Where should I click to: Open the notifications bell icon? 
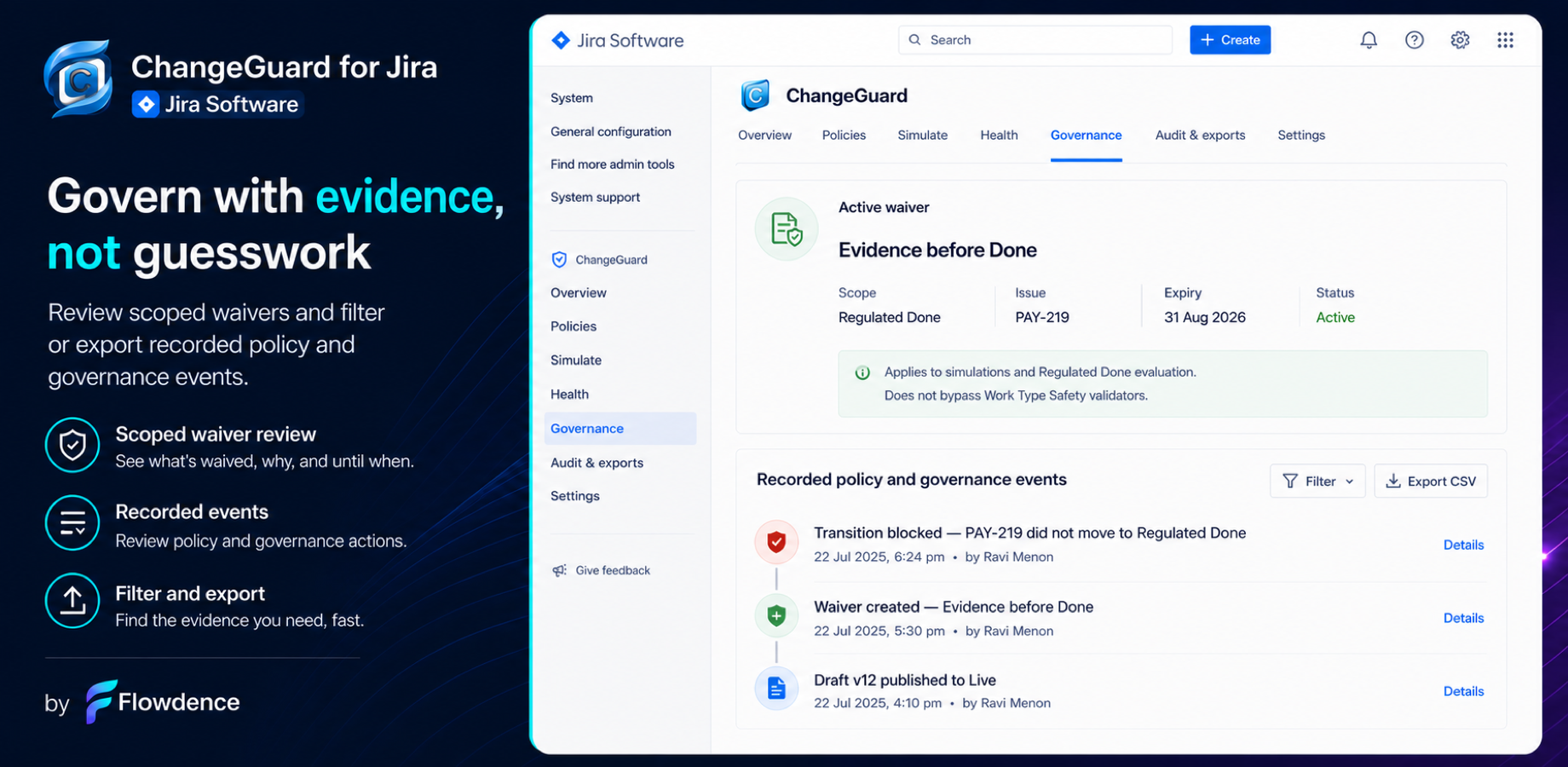(1369, 40)
